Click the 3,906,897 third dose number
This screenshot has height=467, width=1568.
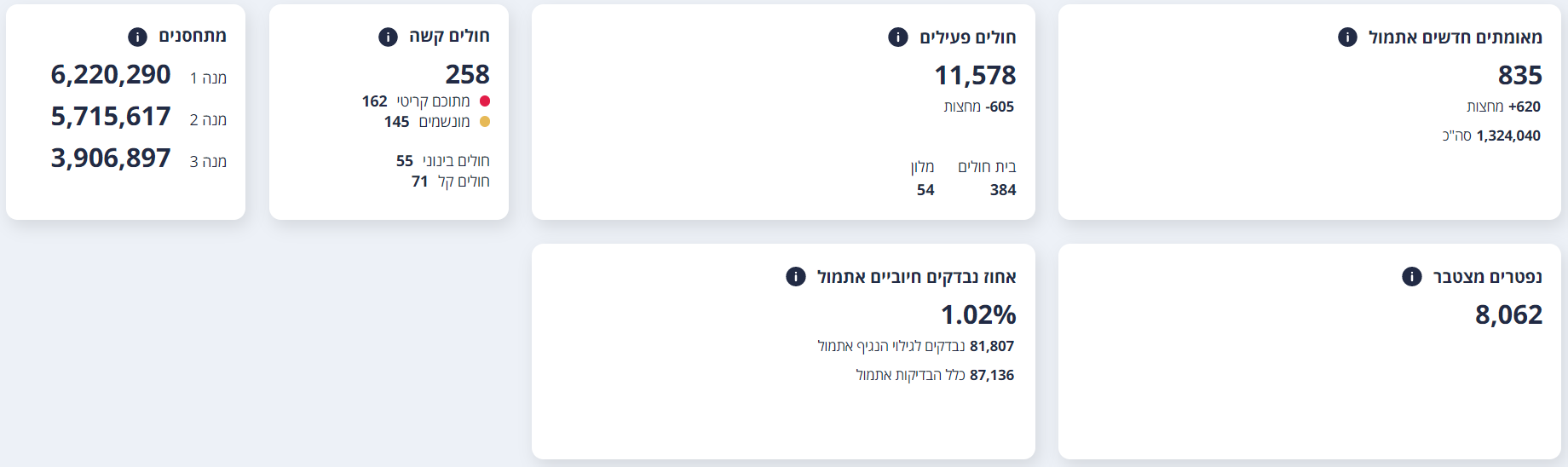tap(111, 159)
